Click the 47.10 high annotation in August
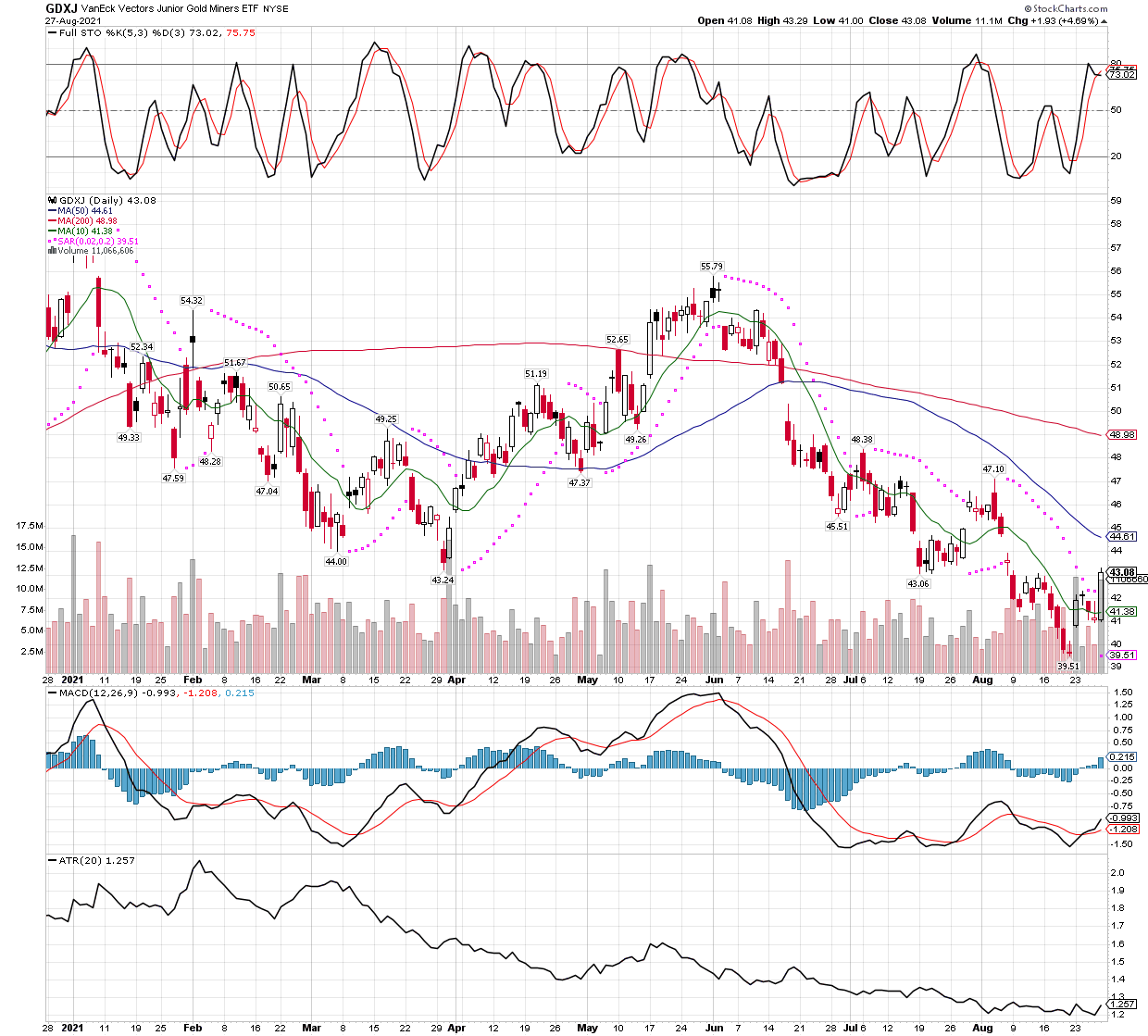 pos(993,469)
